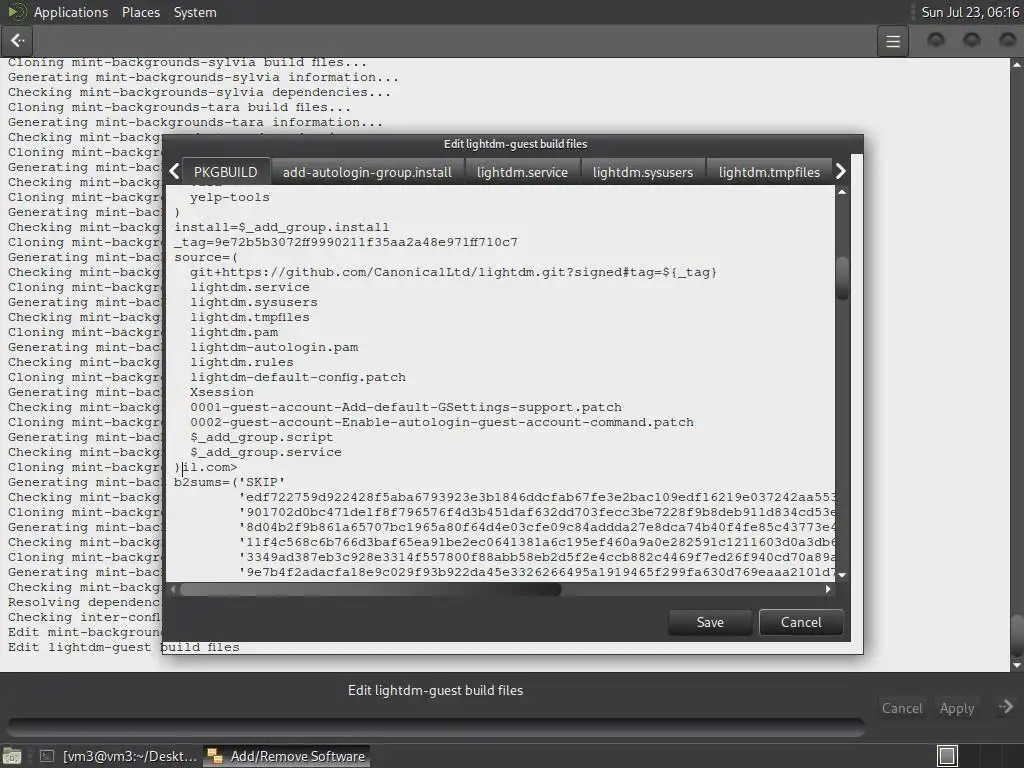The width and height of the screenshot is (1024, 768).
Task: Click the main log window scroll-down arrow
Action: [x=1017, y=665]
